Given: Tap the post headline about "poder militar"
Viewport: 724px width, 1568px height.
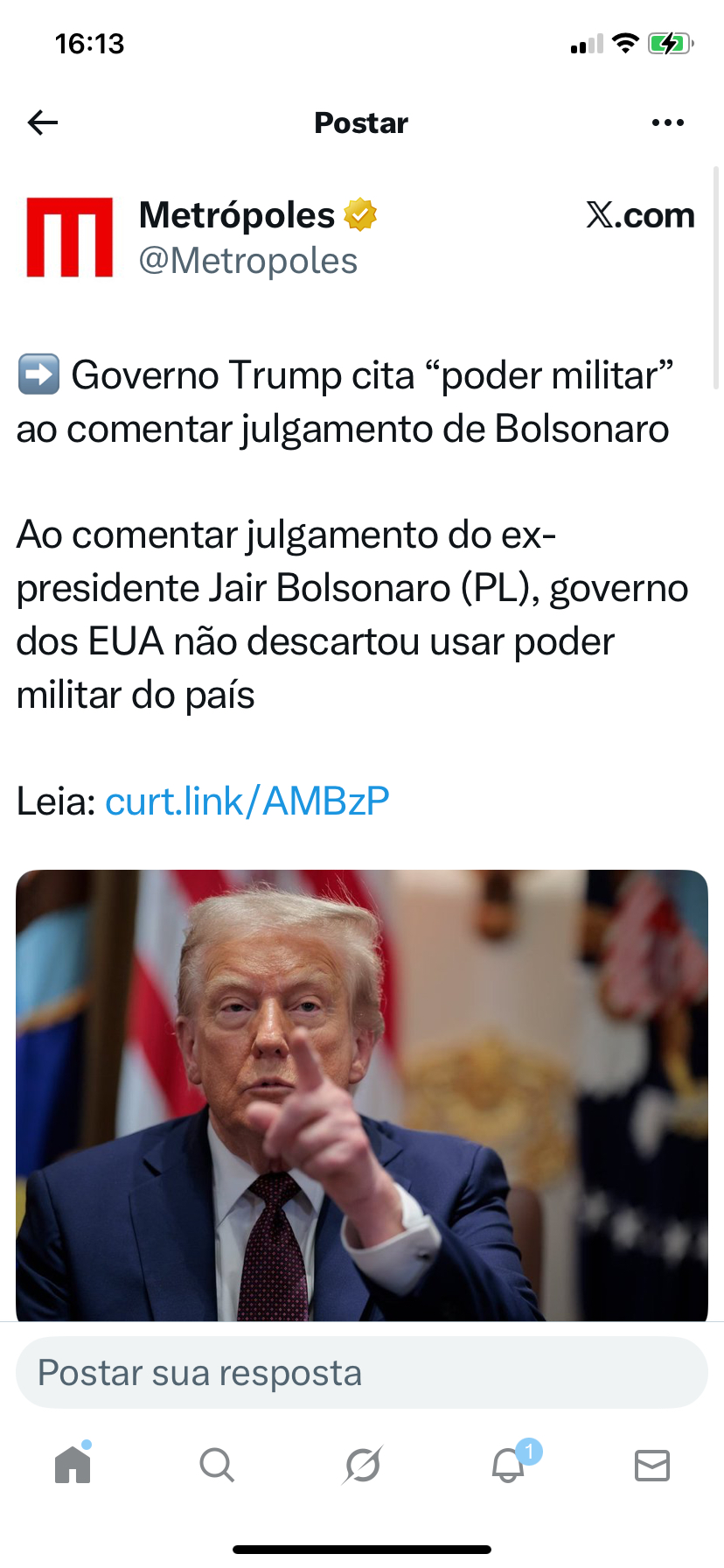Looking at the screenshot, I should click(345, 402).
